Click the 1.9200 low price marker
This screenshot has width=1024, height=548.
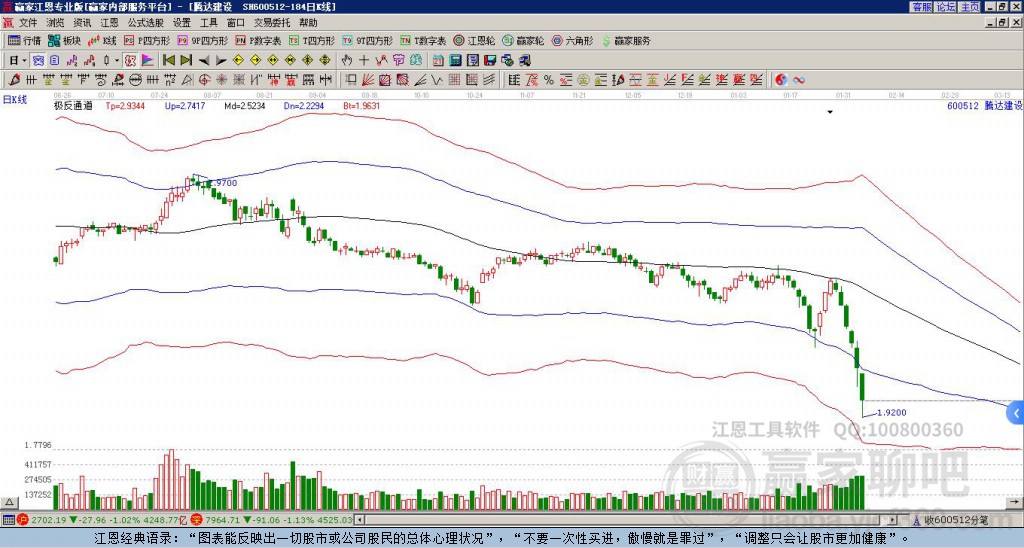pos(891,413)
